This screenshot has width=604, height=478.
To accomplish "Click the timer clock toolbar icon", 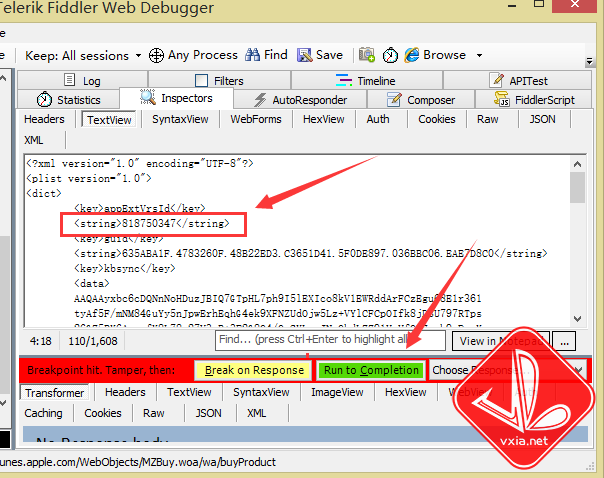I will pyautogui.click(x=390, y=55).
